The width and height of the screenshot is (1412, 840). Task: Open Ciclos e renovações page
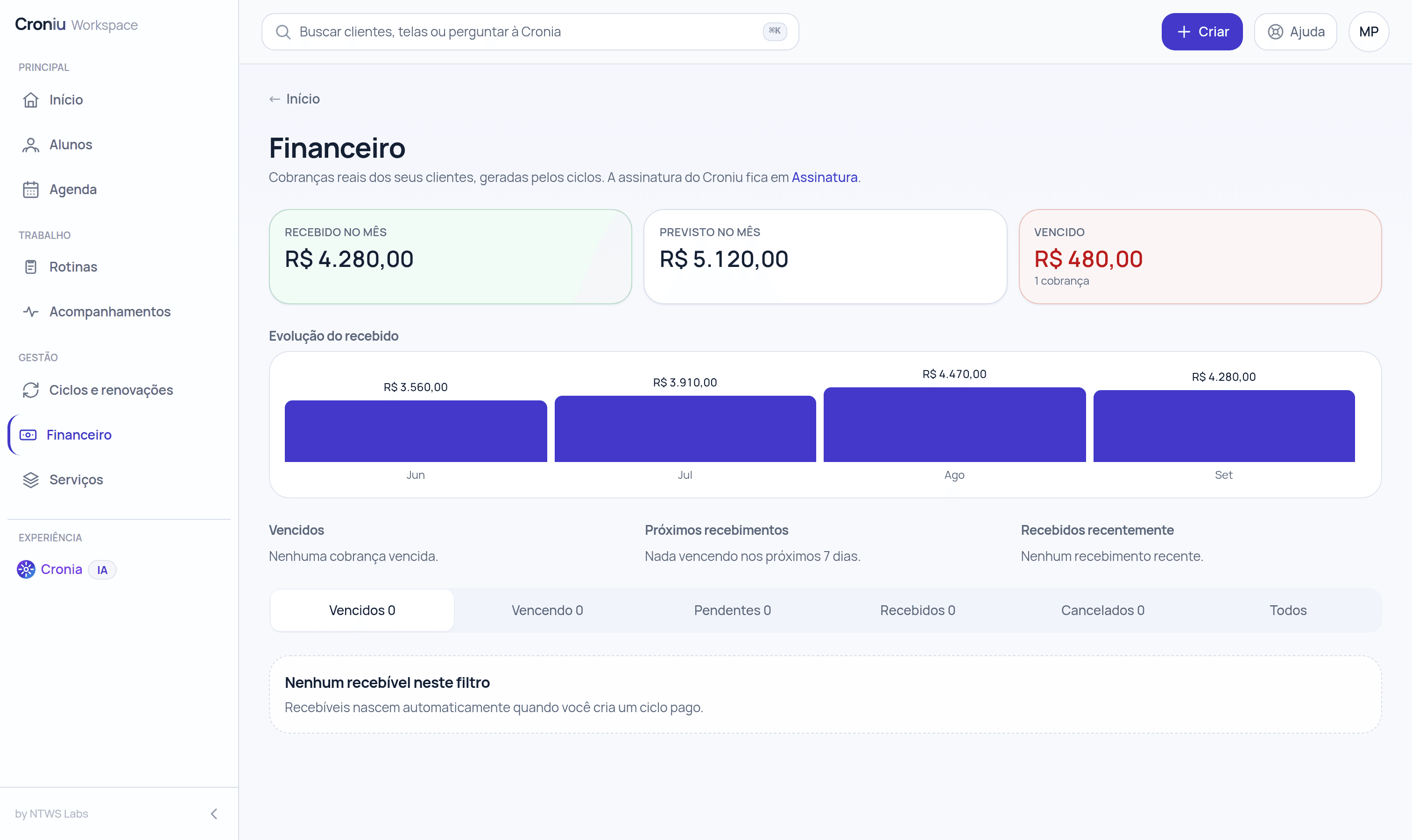point(119,390)
